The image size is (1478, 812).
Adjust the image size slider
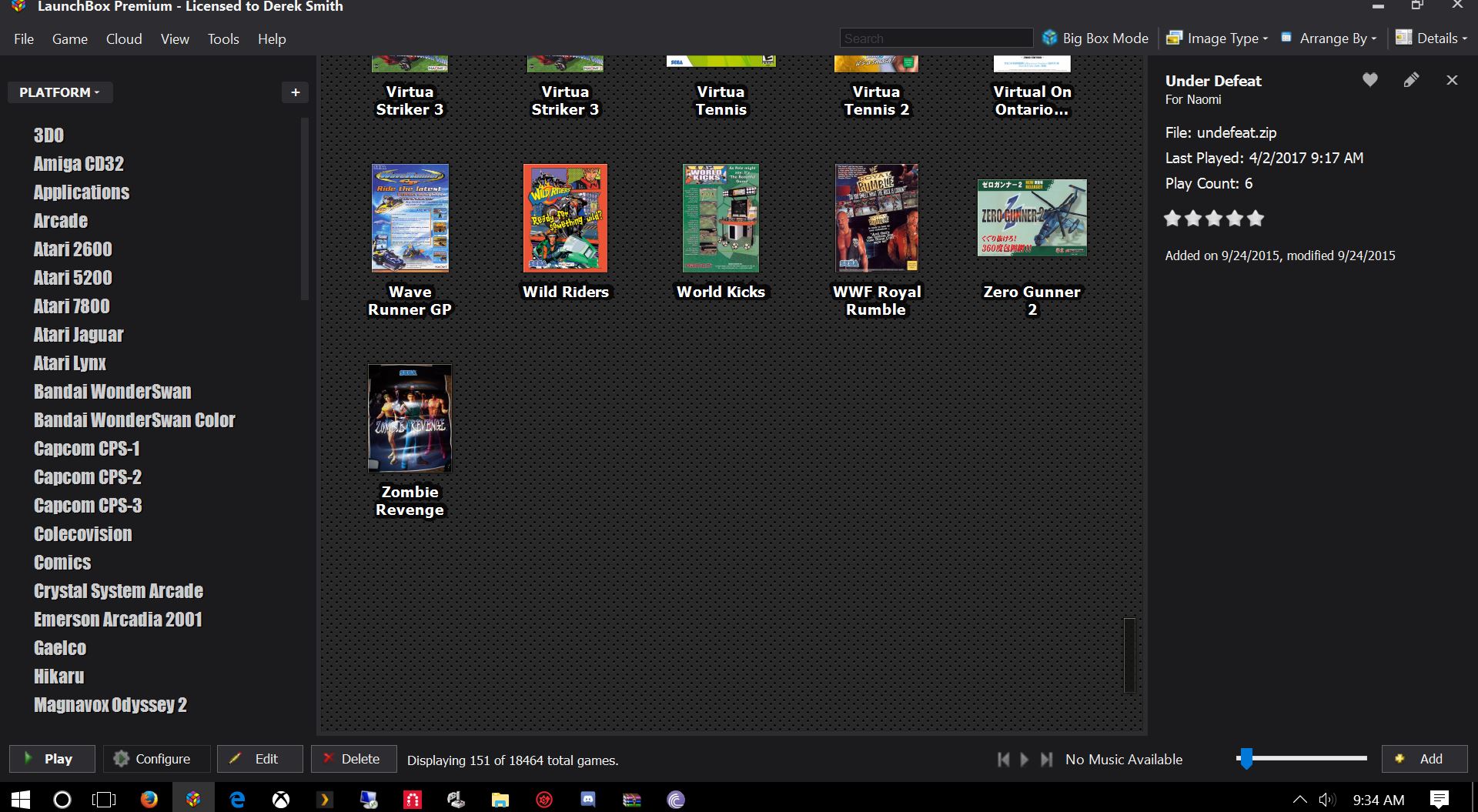pos(1246,759)
